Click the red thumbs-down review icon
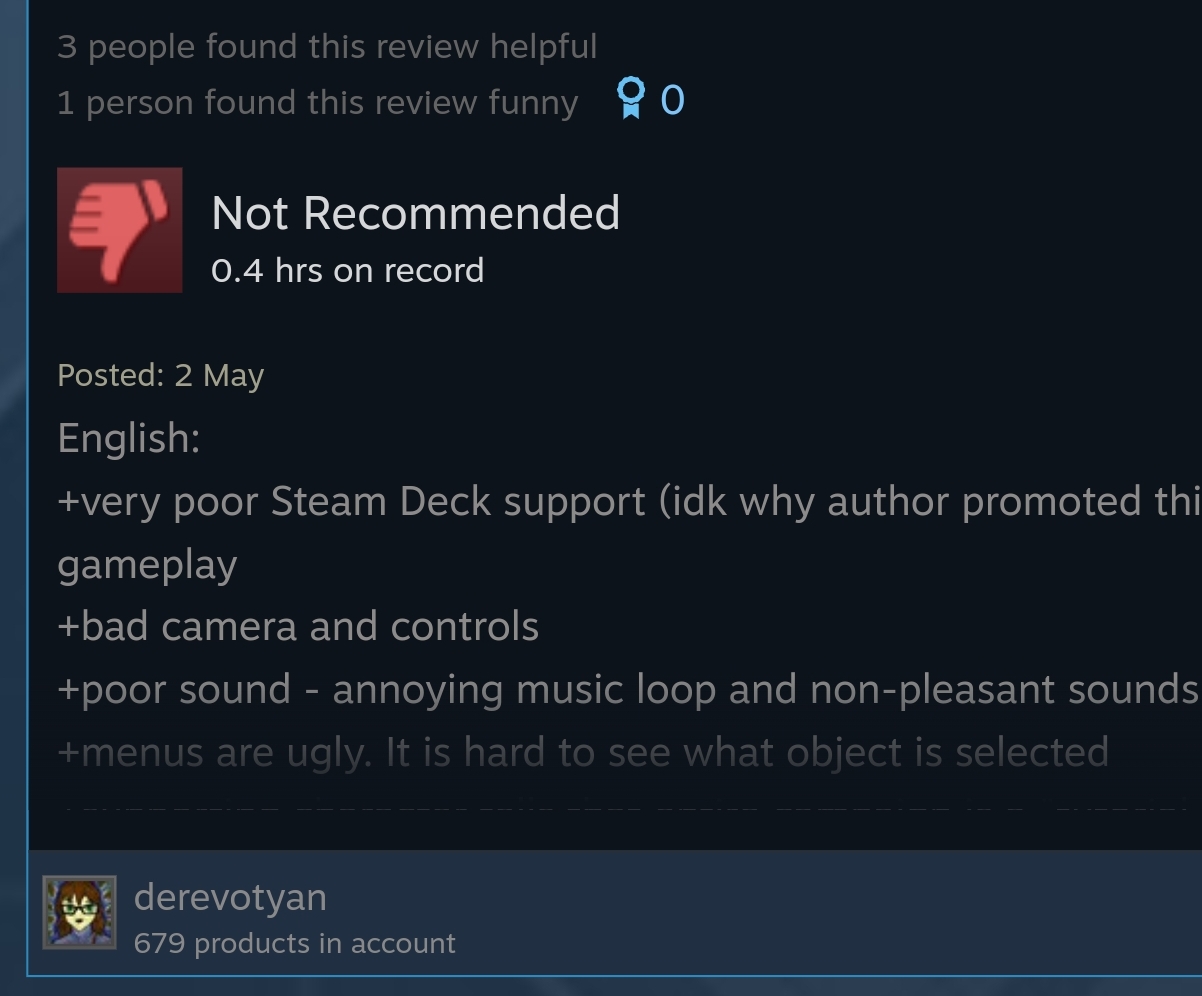1202x996 pixels. (x=120, y=230)
